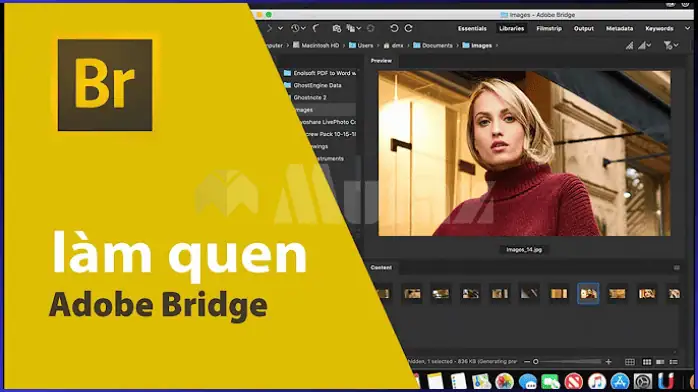The height and width of the screenshot is (392, 698).
Task: Open FaceTime from the Dock
Action: 551,381
